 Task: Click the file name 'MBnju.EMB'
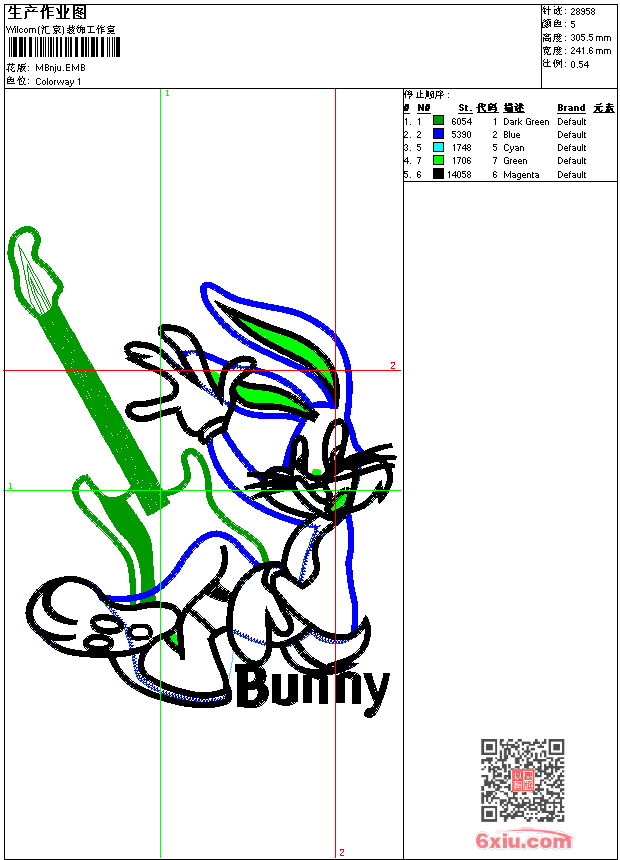coord(60,68)
